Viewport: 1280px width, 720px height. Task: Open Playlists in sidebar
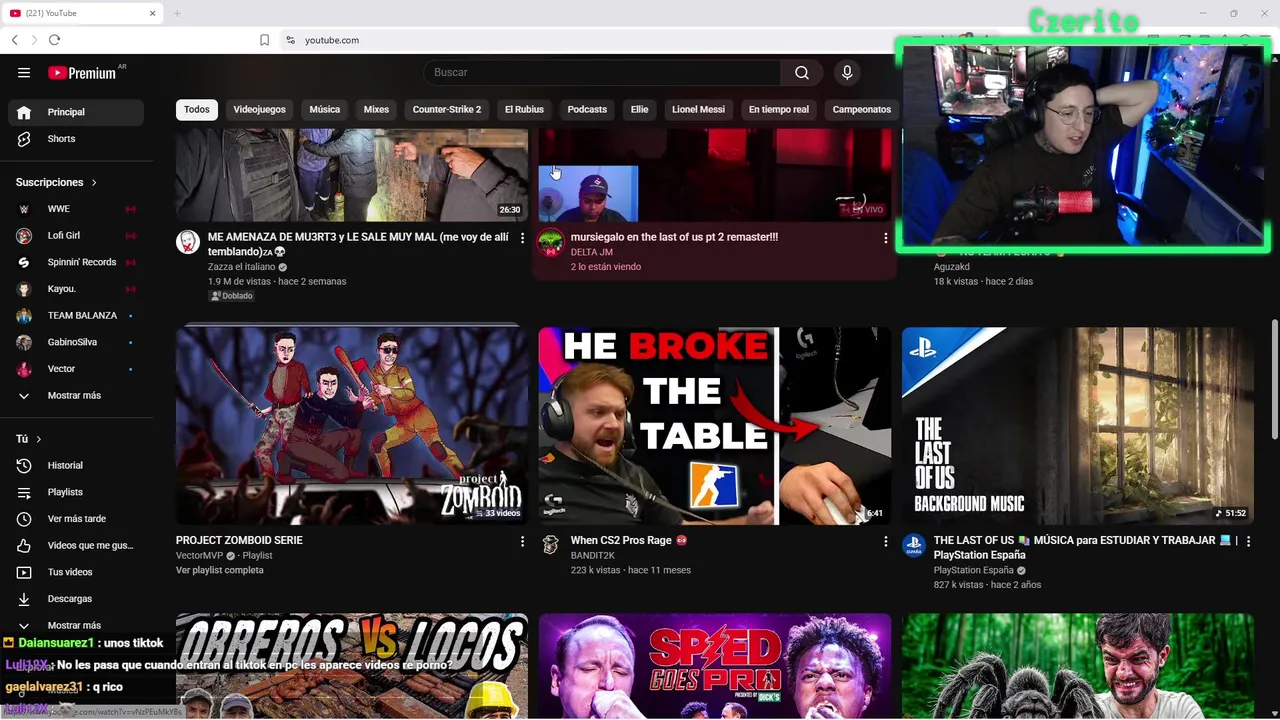[x=76, y=492]
